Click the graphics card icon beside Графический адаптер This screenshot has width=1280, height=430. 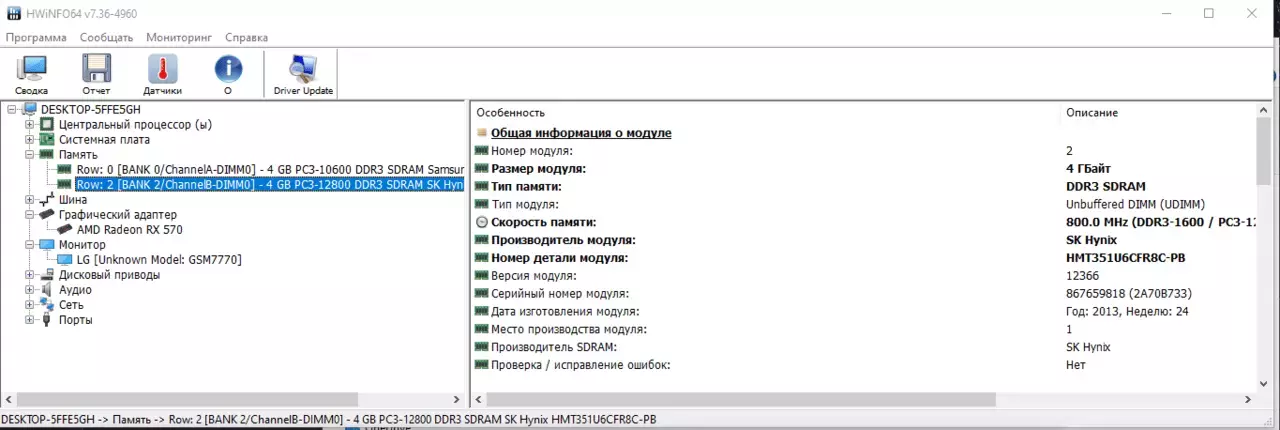(47, 214)
